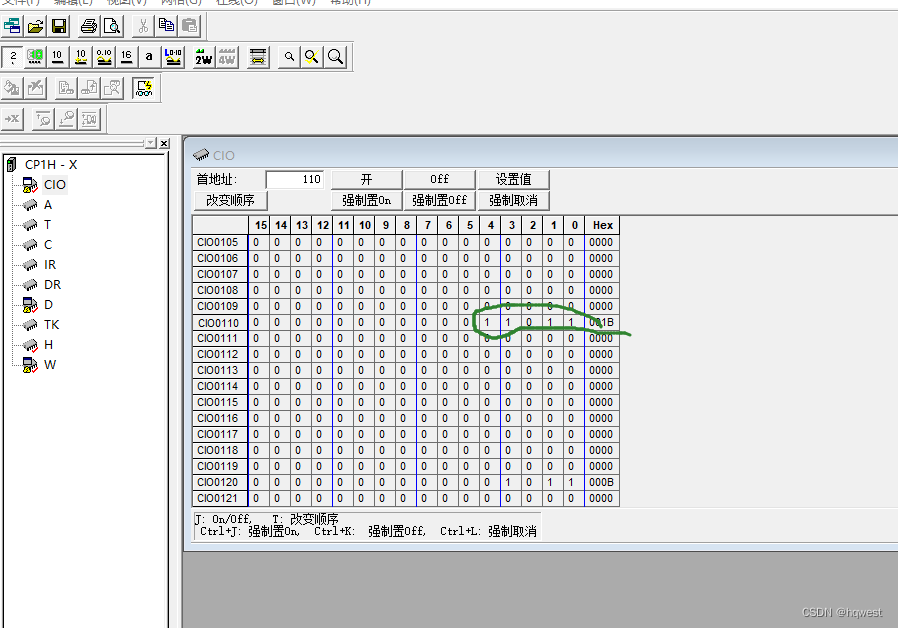This screenshot has height=628, width=898.
Task: Select TK area in tree
Action: click(x=52, y=325)
